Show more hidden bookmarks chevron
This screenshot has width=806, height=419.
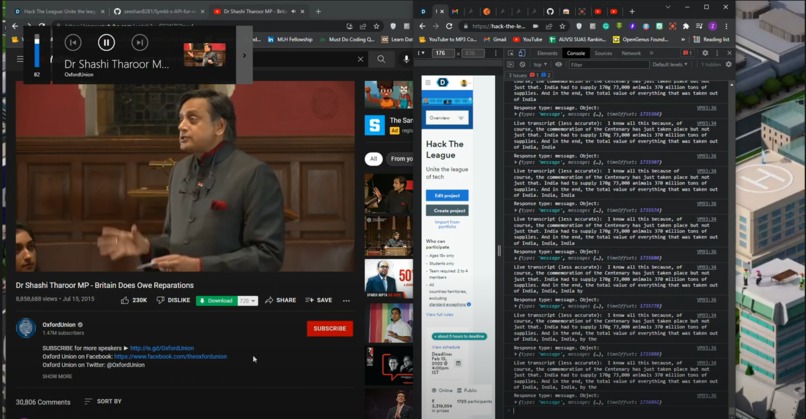pos(683,39)
